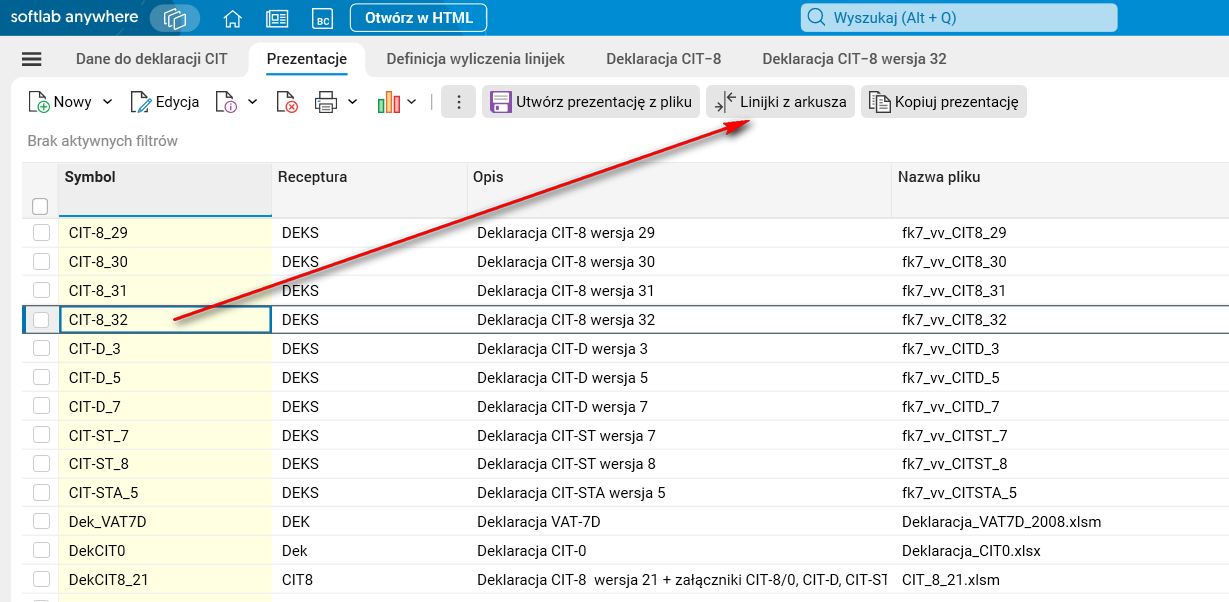Click the bar chart icon
Viewport: 1229px width, 602px height.
388,102
